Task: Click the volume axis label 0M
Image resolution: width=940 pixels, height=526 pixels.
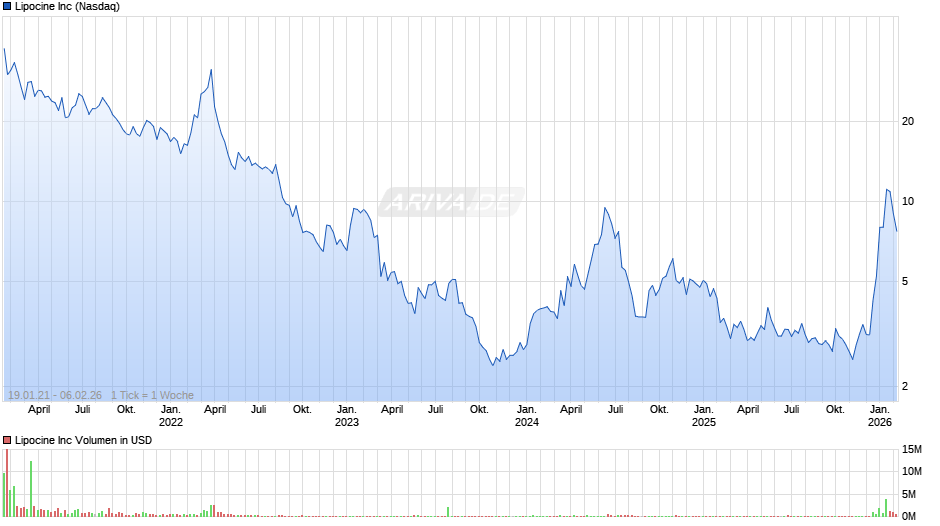Action: coord(909,516)
